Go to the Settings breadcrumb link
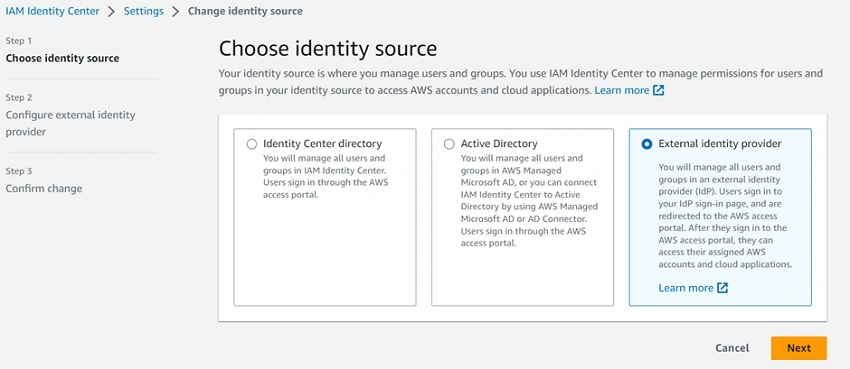The height and width of the screenshot is (369, 850). (144, 11)
